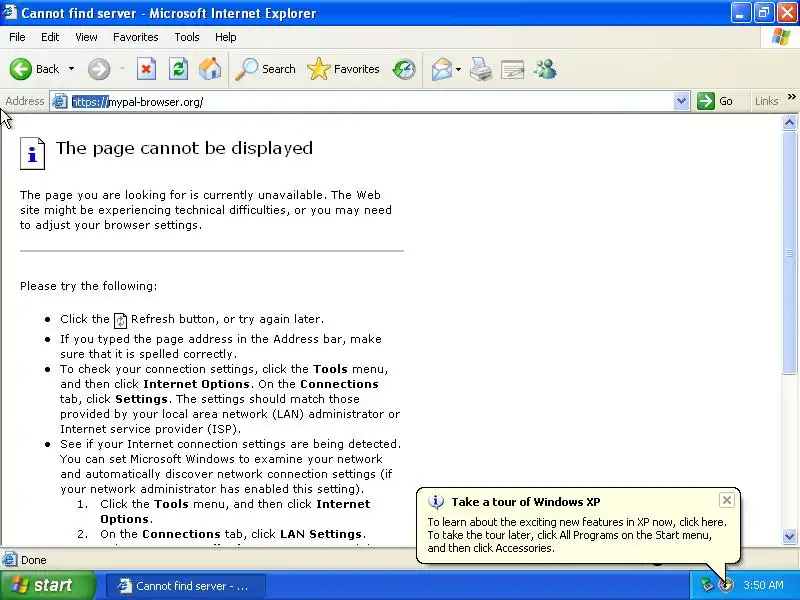Click the green Back arrow button

click(x=21, y=69)
